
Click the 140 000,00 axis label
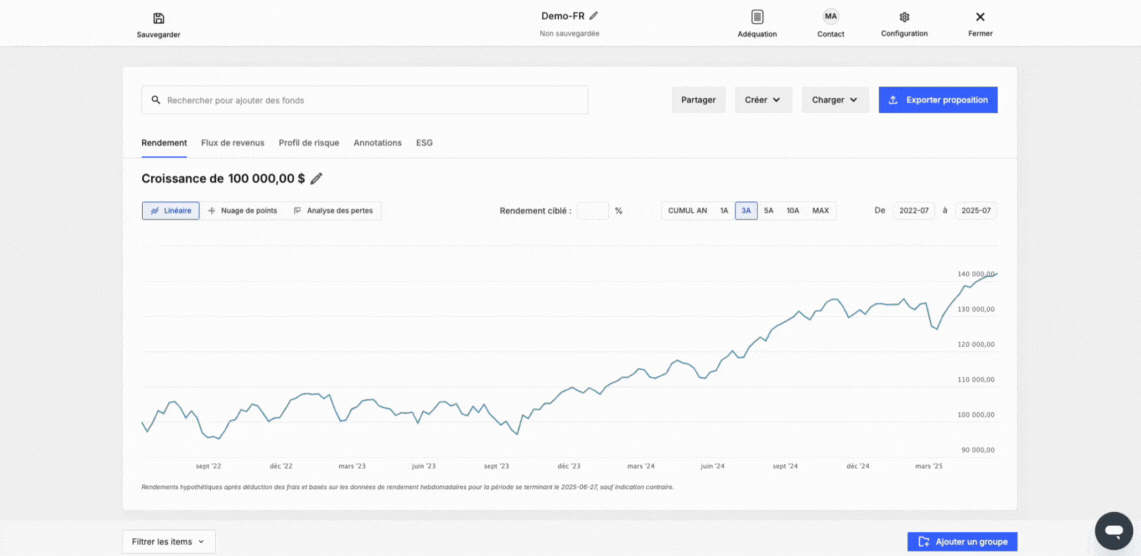(x=977, y=274)
